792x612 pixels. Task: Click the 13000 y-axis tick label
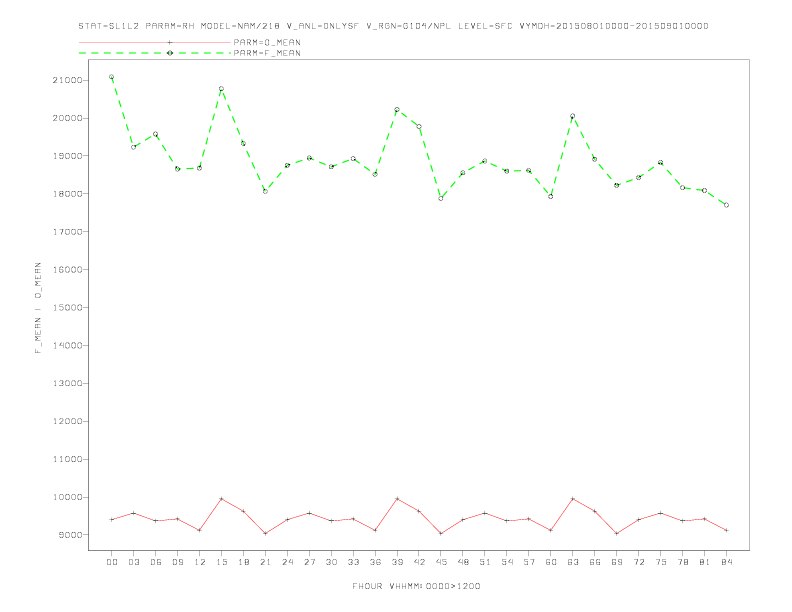click(67, 383)
